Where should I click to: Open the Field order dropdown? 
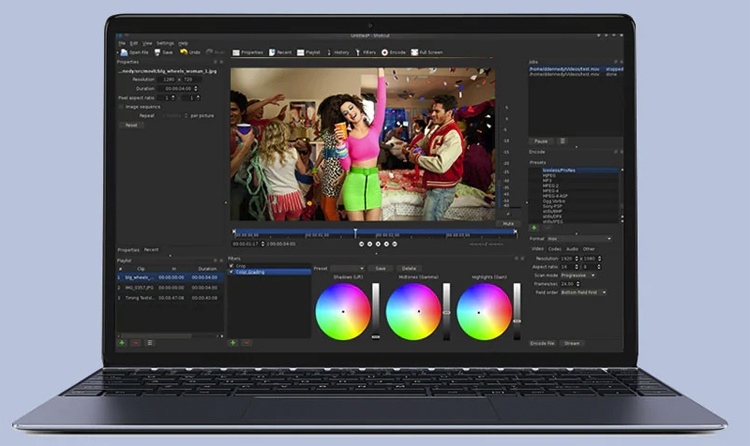coord(582,292)
